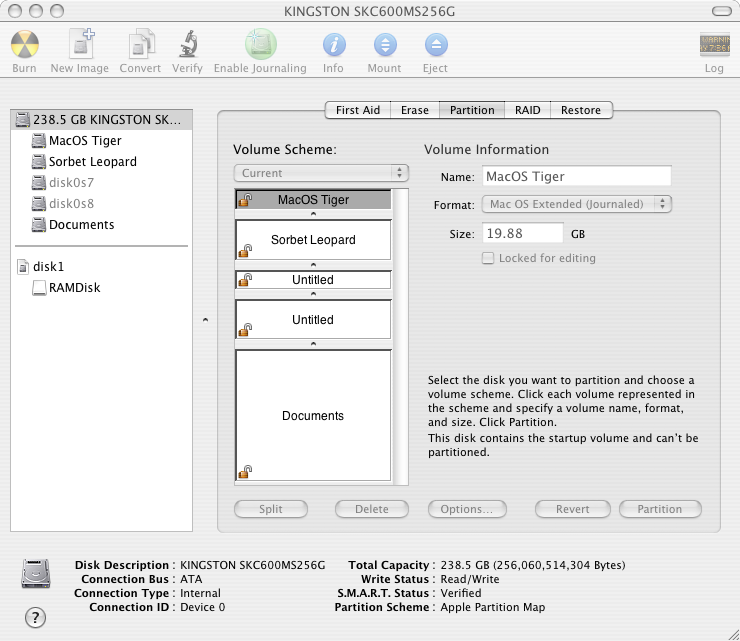Click the divider handle below Sorbet Leopard partition

click(313, 265)
